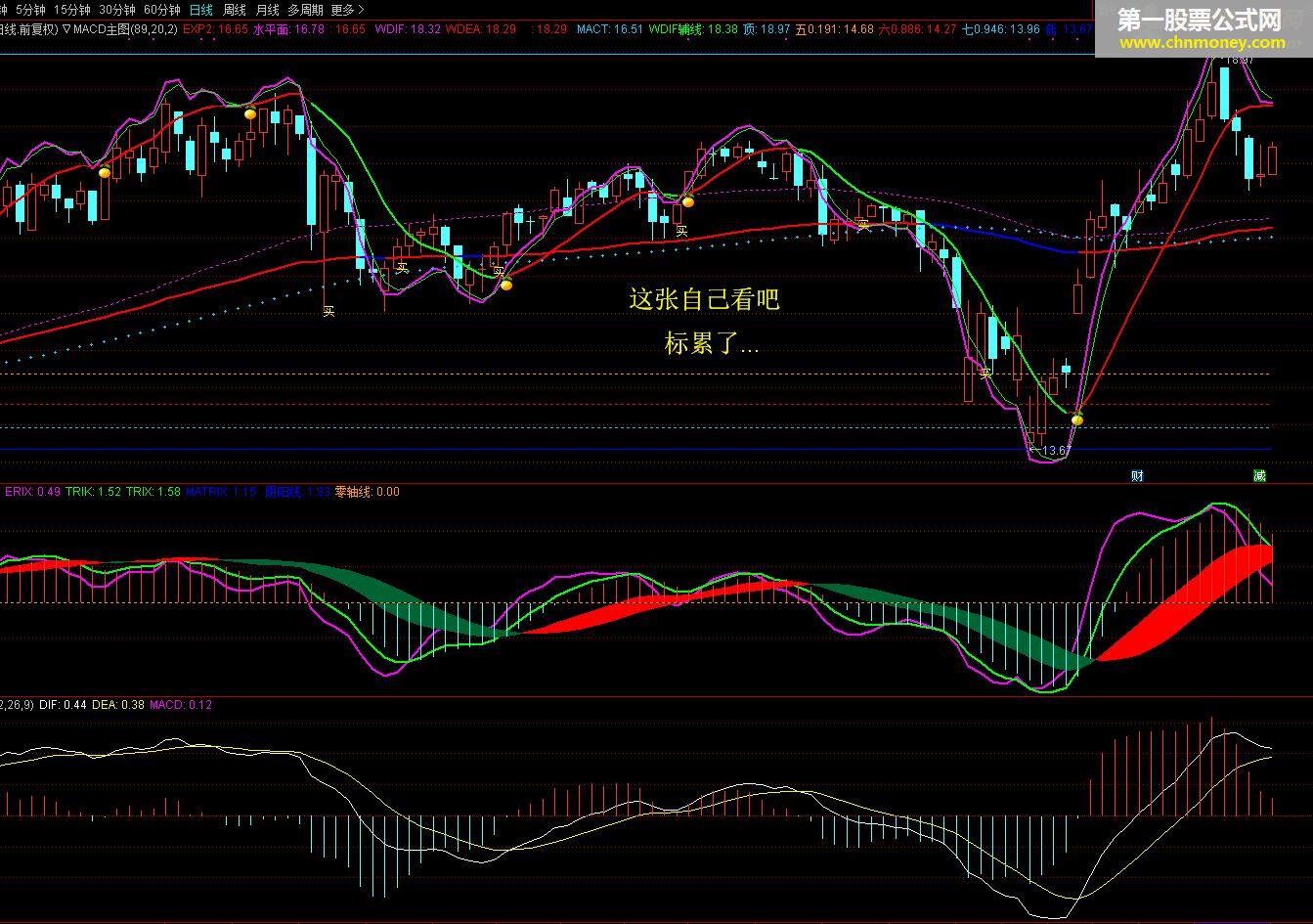1313x924 pixels.
Task: Switch to the 5分钟 period tab
Action: click(x=30, y=10)
